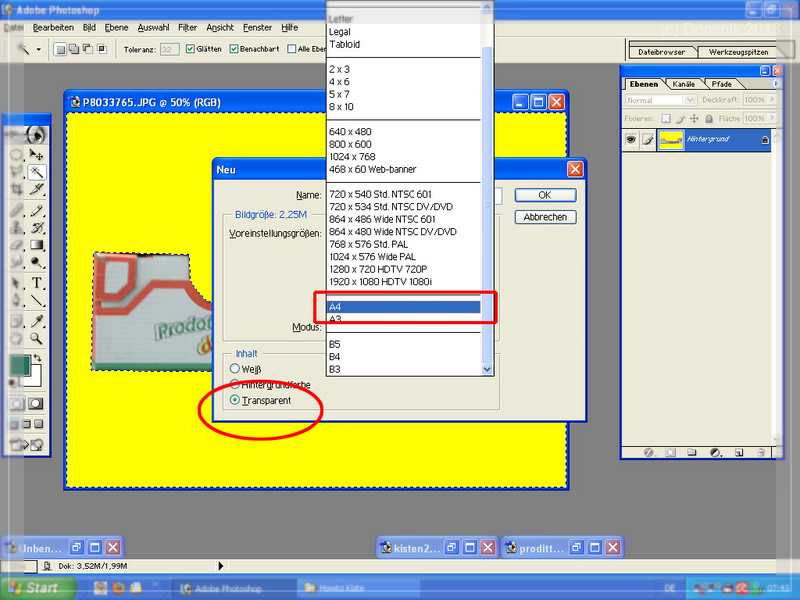Screen dimensions: 800x600
Task: Switch to the Kanäle tab
Action: (684, 84)
